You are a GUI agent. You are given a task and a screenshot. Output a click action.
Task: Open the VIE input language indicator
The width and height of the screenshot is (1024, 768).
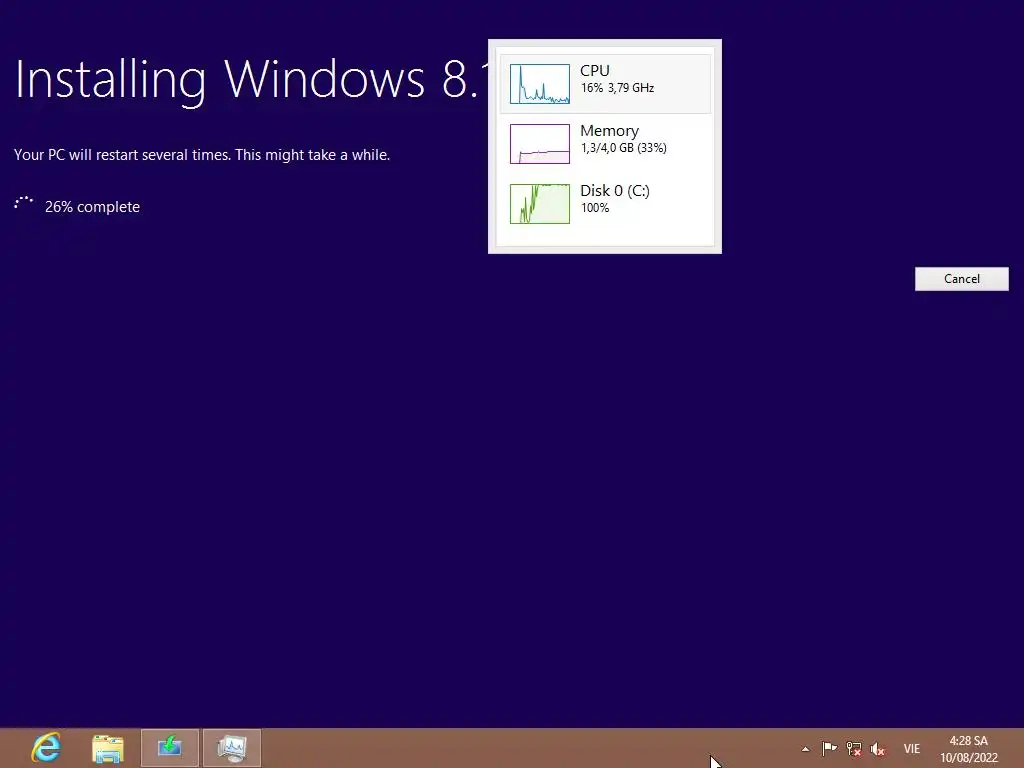pos(912,748)
